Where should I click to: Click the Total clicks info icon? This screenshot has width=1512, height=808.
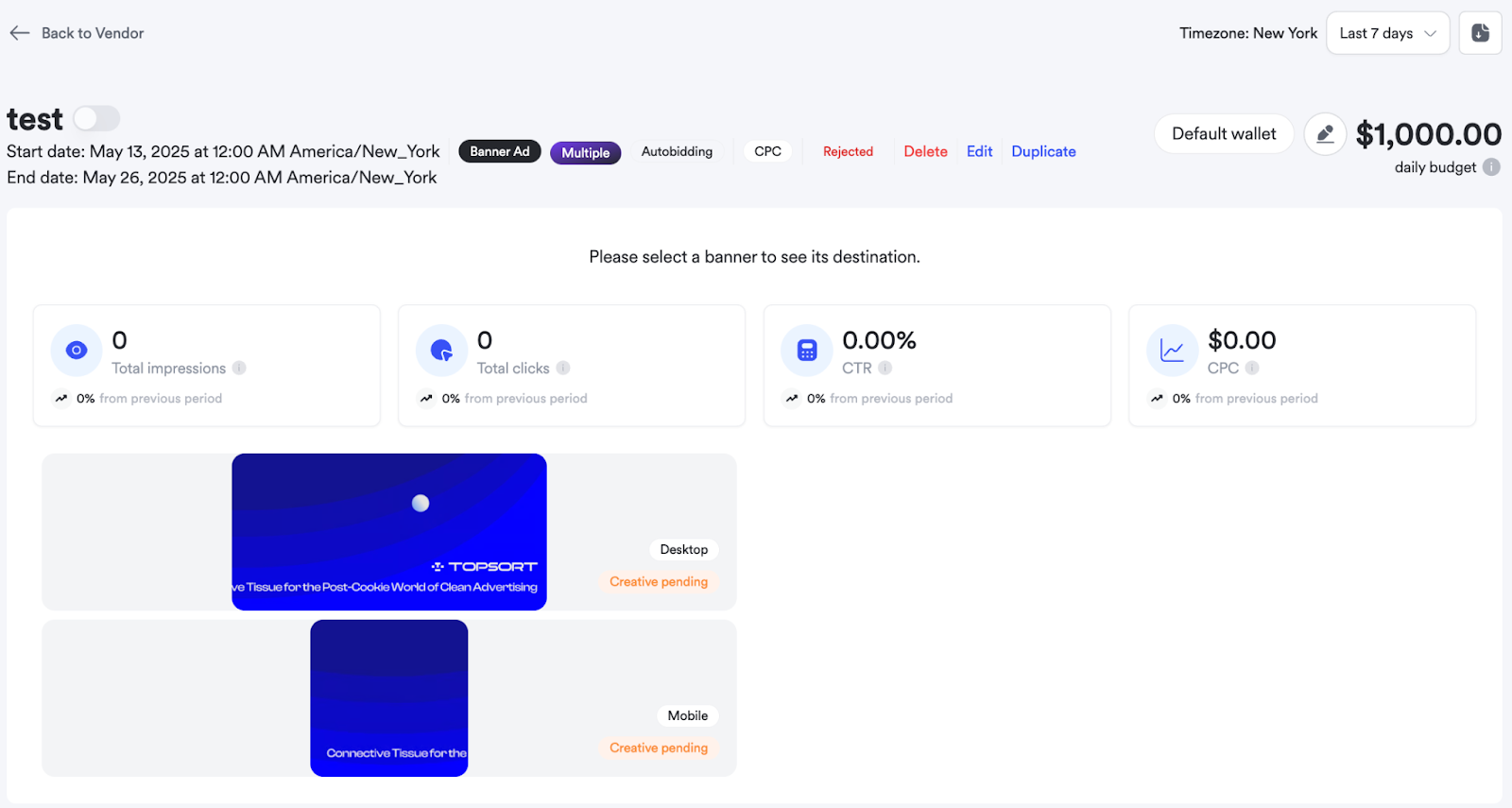[563, 368]
